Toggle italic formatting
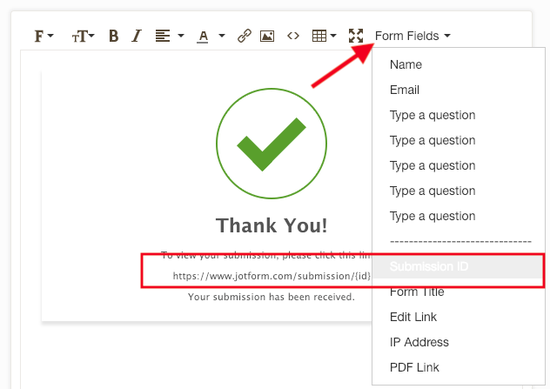 (x=136, y=36)
